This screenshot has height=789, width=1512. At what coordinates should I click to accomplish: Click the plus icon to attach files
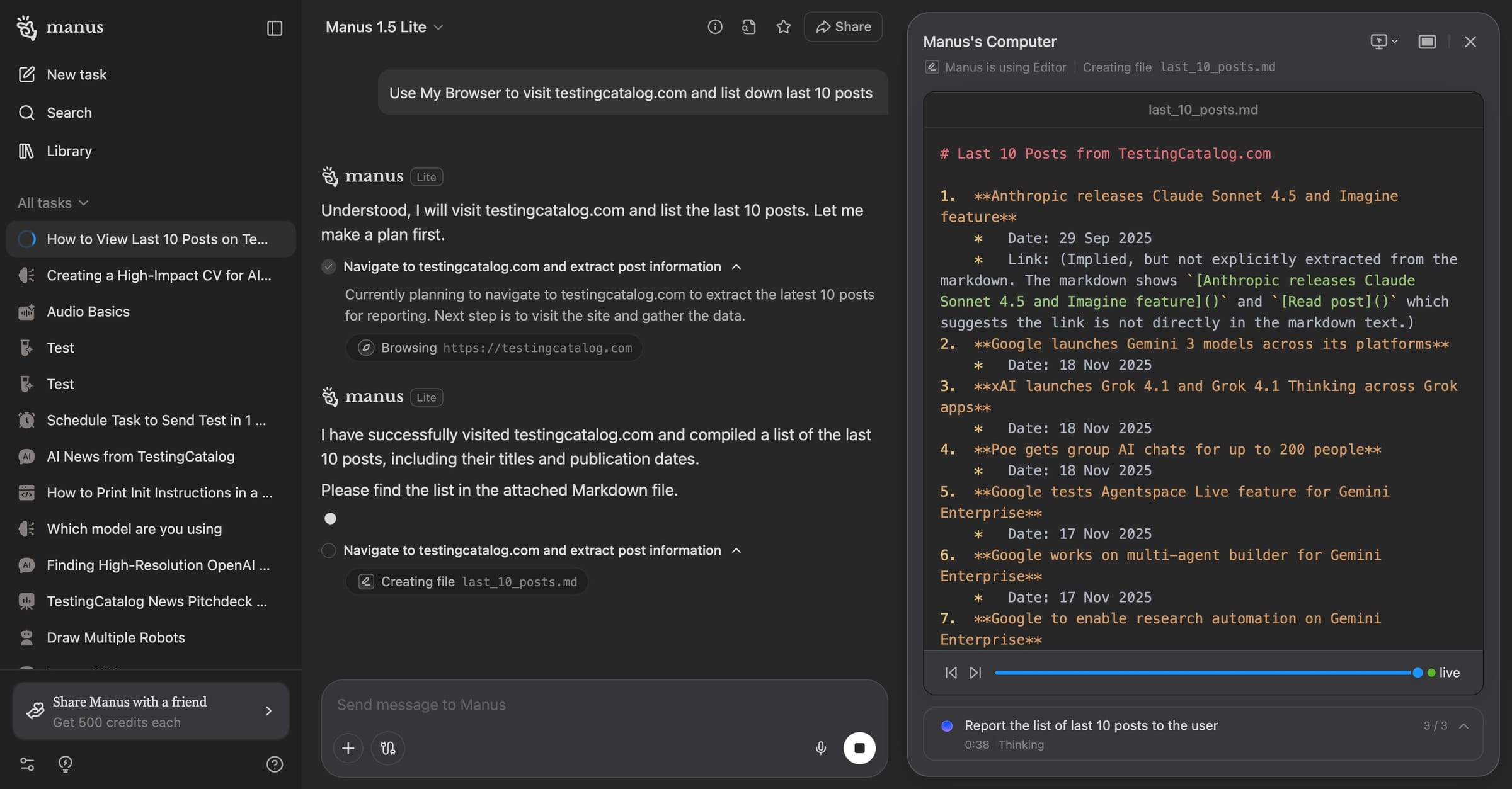point(348,748)
